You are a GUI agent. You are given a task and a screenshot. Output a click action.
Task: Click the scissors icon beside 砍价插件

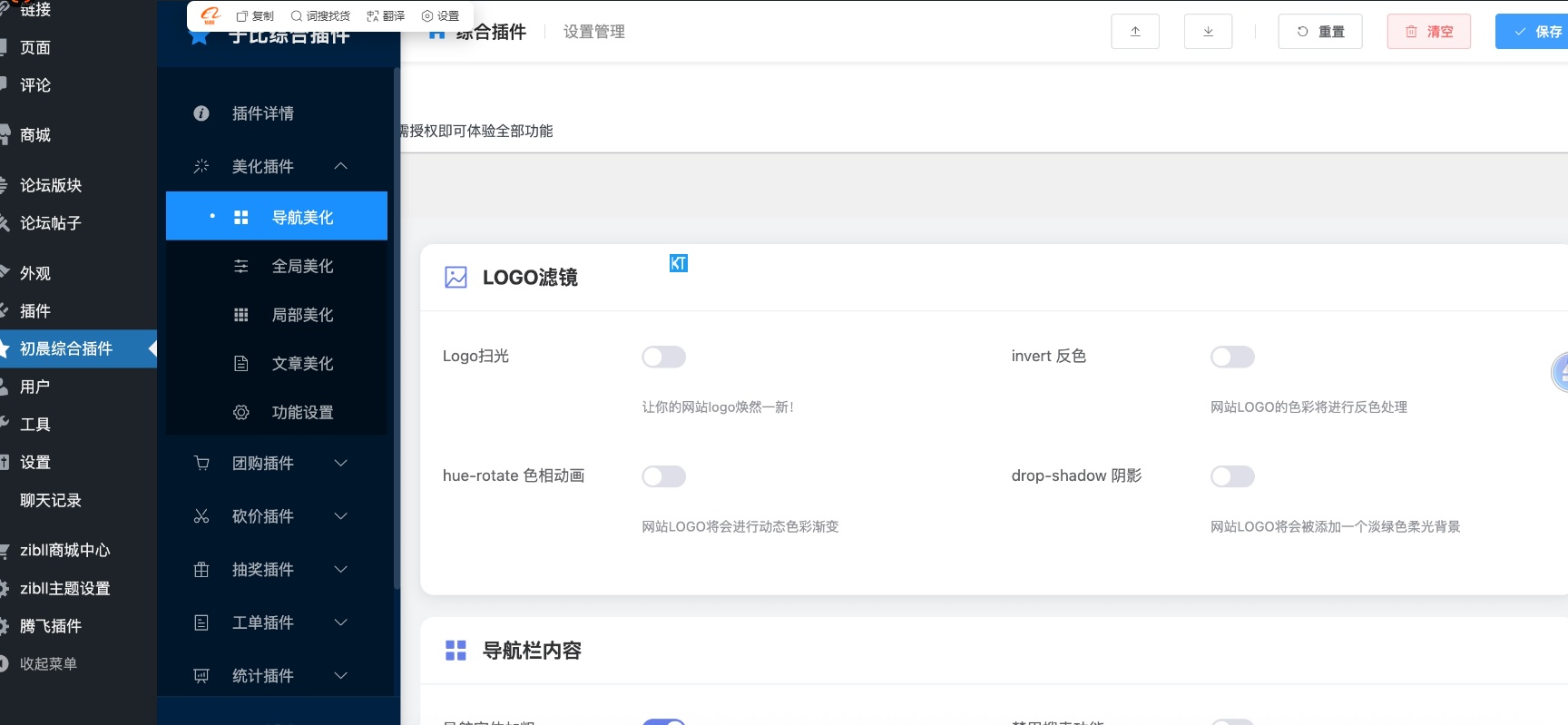point(201,516)
